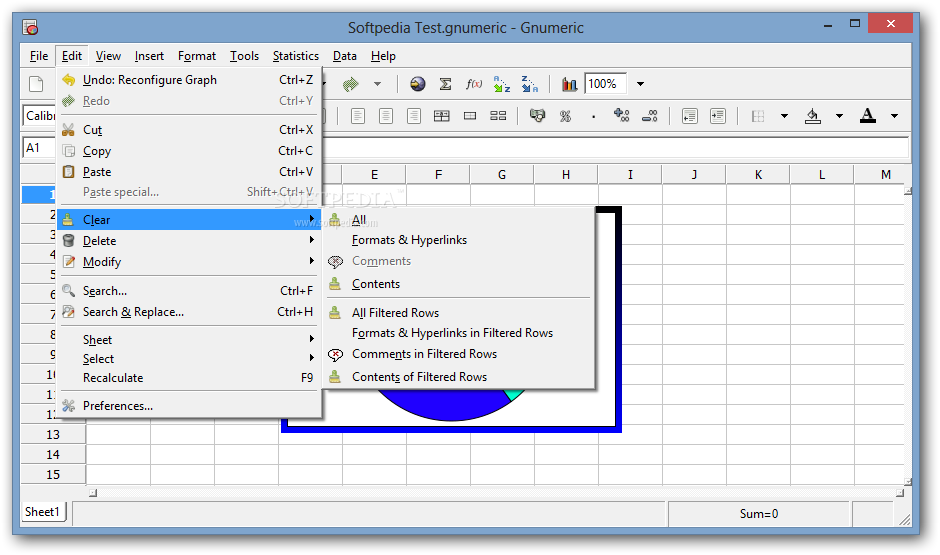This screenshot has height=555, width=940.
Task: Choose Clear Formats & Hyperlinks
Action: click(x=459, y=240)
